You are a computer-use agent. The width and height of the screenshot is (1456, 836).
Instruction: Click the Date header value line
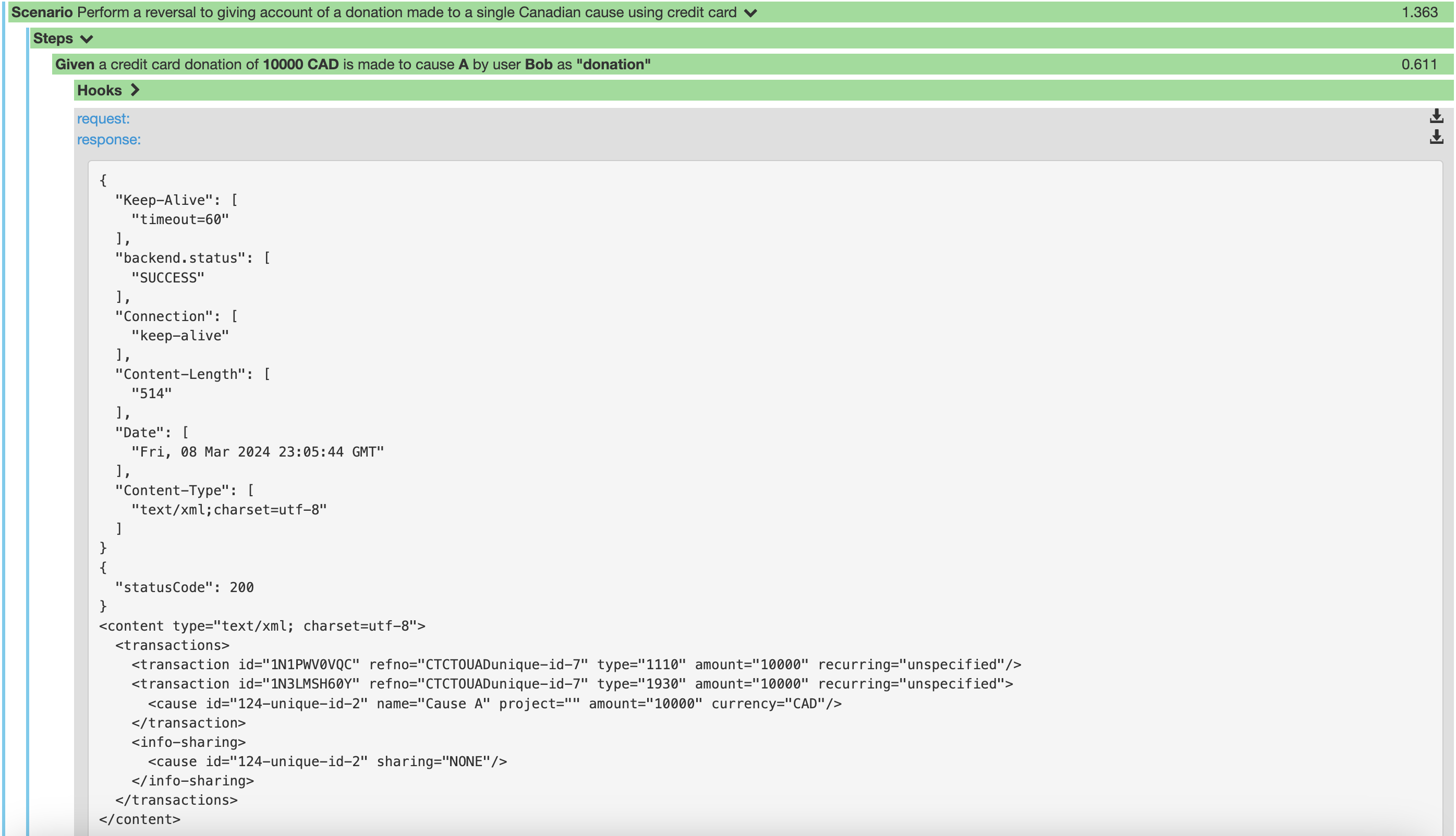point(257,452)
